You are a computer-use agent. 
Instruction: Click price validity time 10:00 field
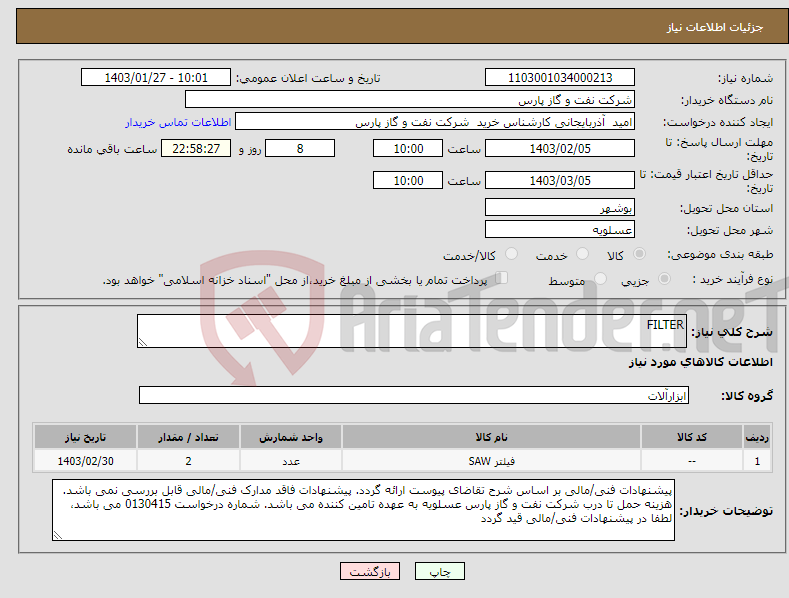[x=408, y=180]
